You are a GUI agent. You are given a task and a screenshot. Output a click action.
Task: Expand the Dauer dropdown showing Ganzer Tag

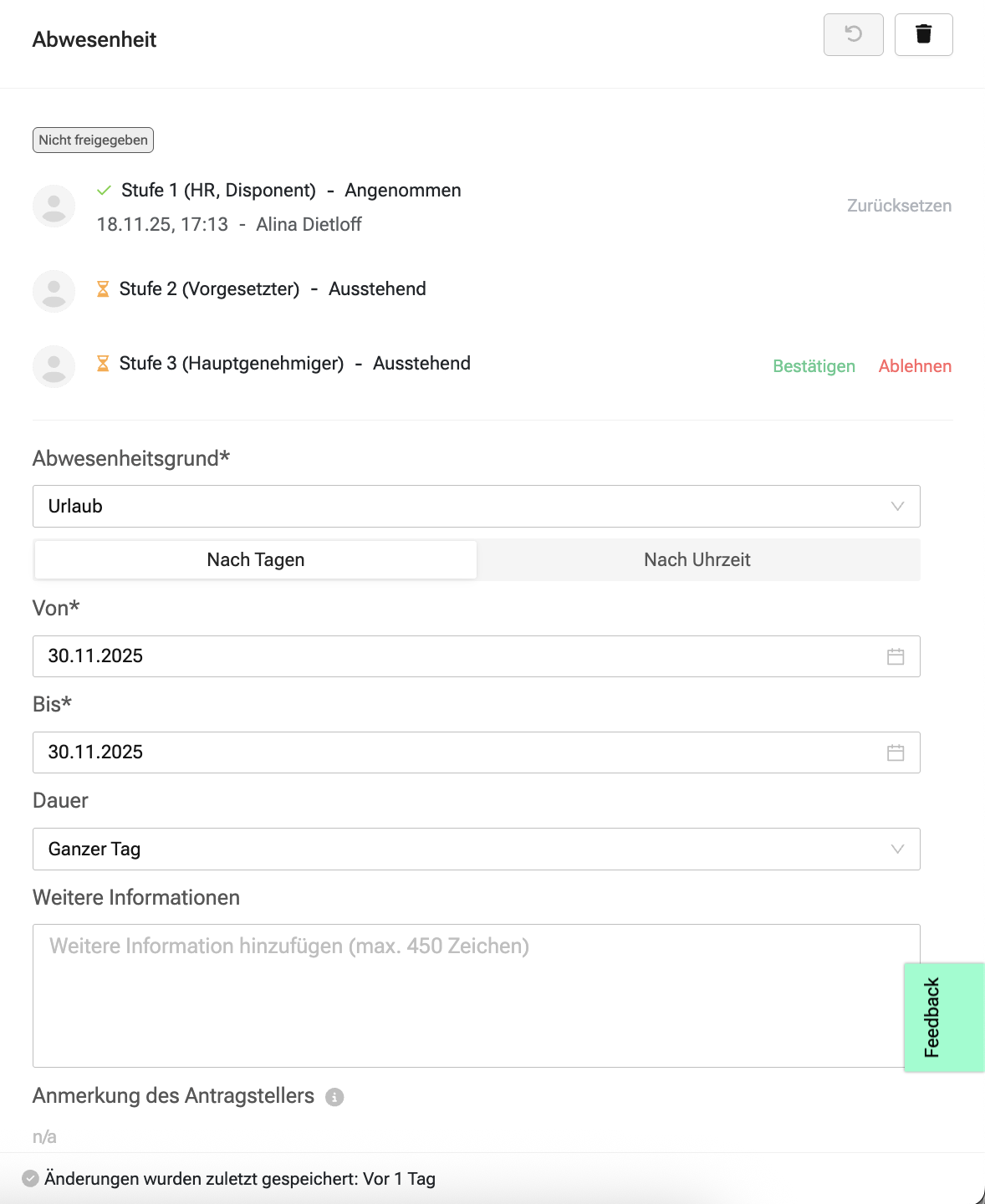[476, 849]
